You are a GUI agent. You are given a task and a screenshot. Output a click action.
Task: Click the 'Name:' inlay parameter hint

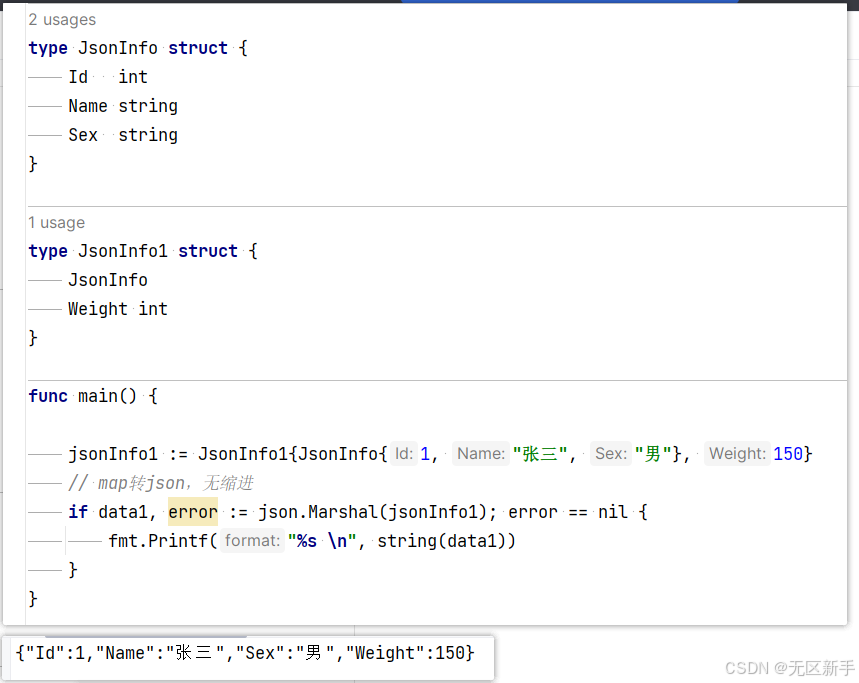click(x=481, y=454)
